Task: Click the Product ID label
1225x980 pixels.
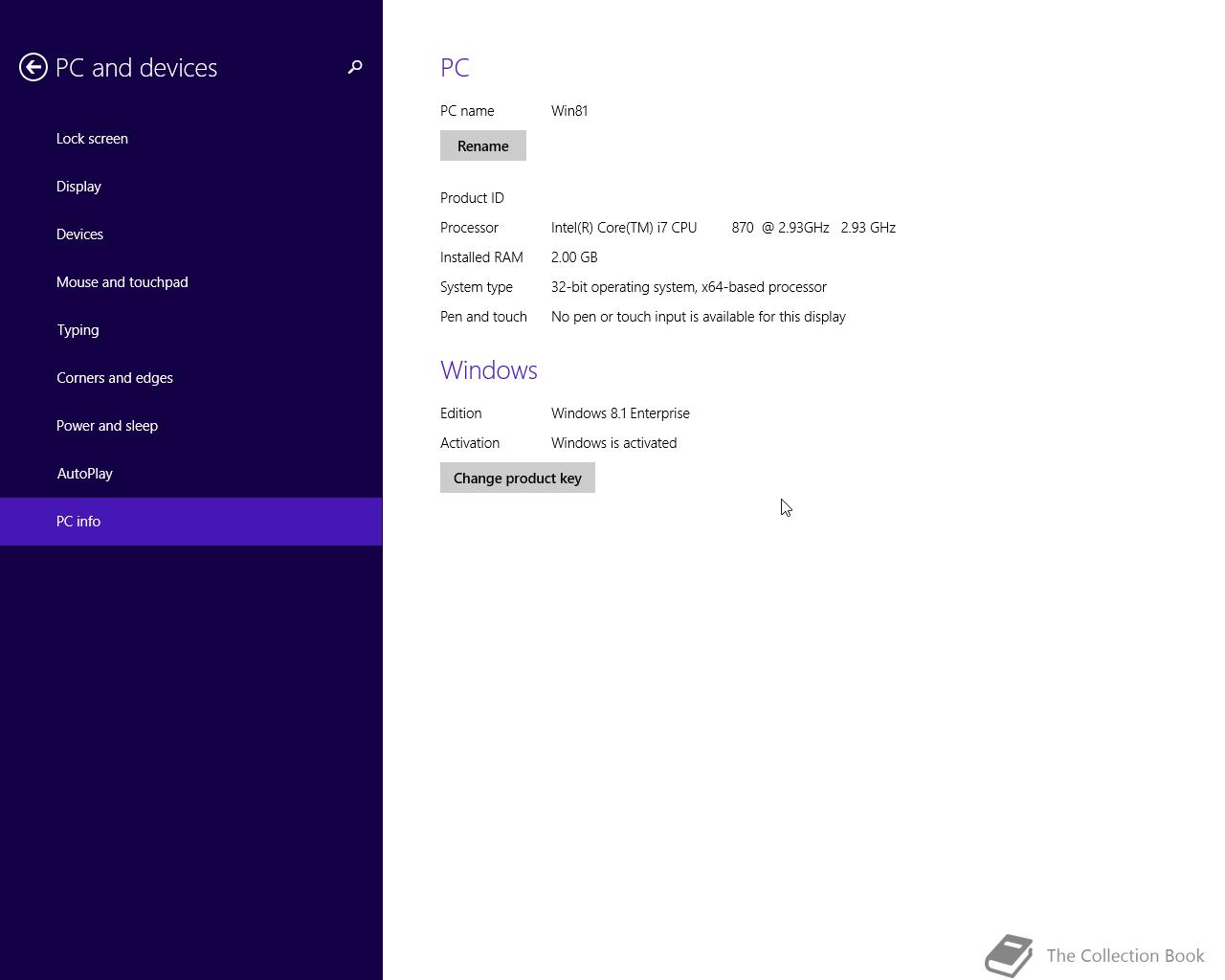Action: pos(472,198)
